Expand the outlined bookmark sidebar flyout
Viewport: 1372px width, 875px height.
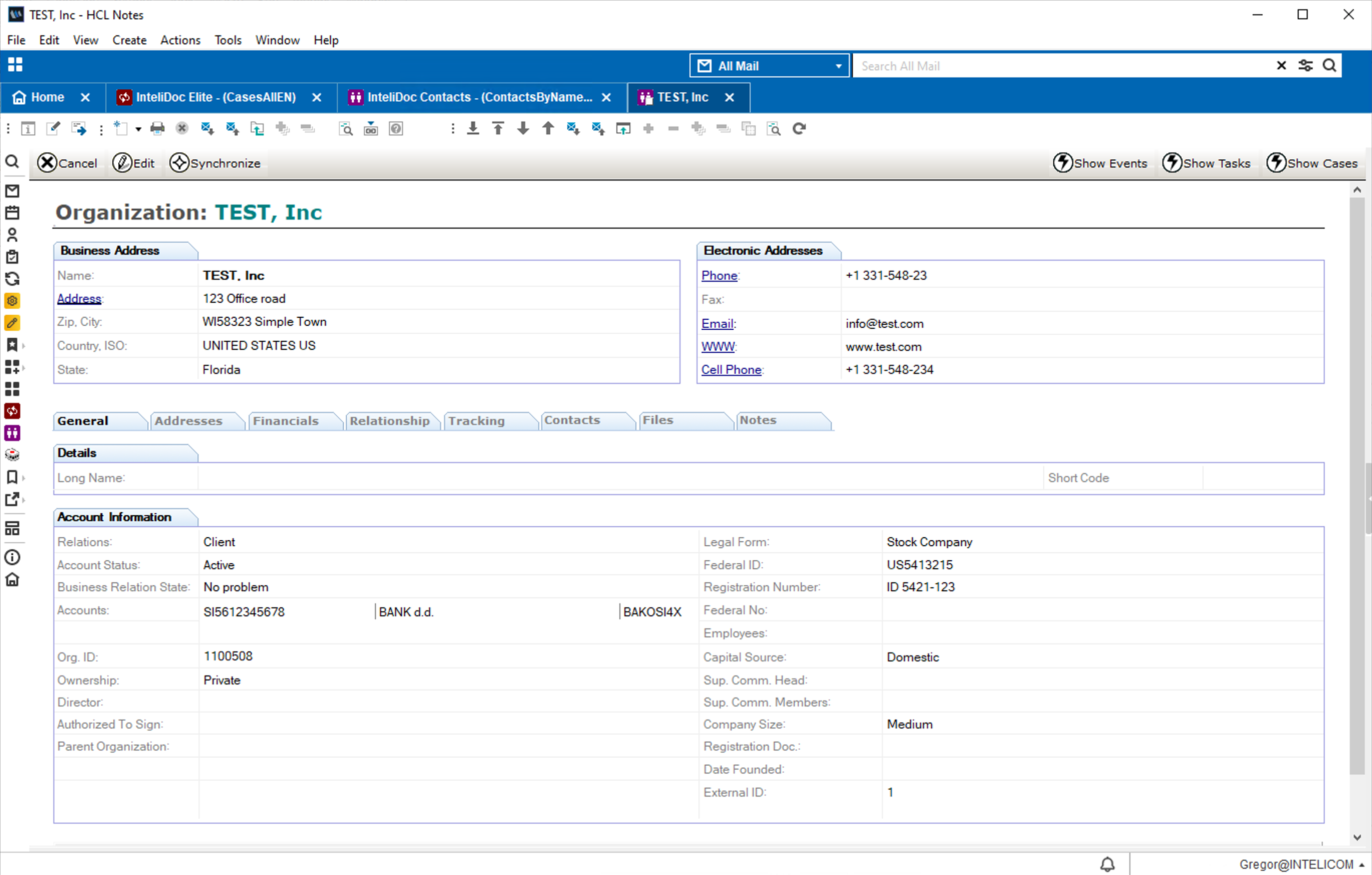[24, 478]
